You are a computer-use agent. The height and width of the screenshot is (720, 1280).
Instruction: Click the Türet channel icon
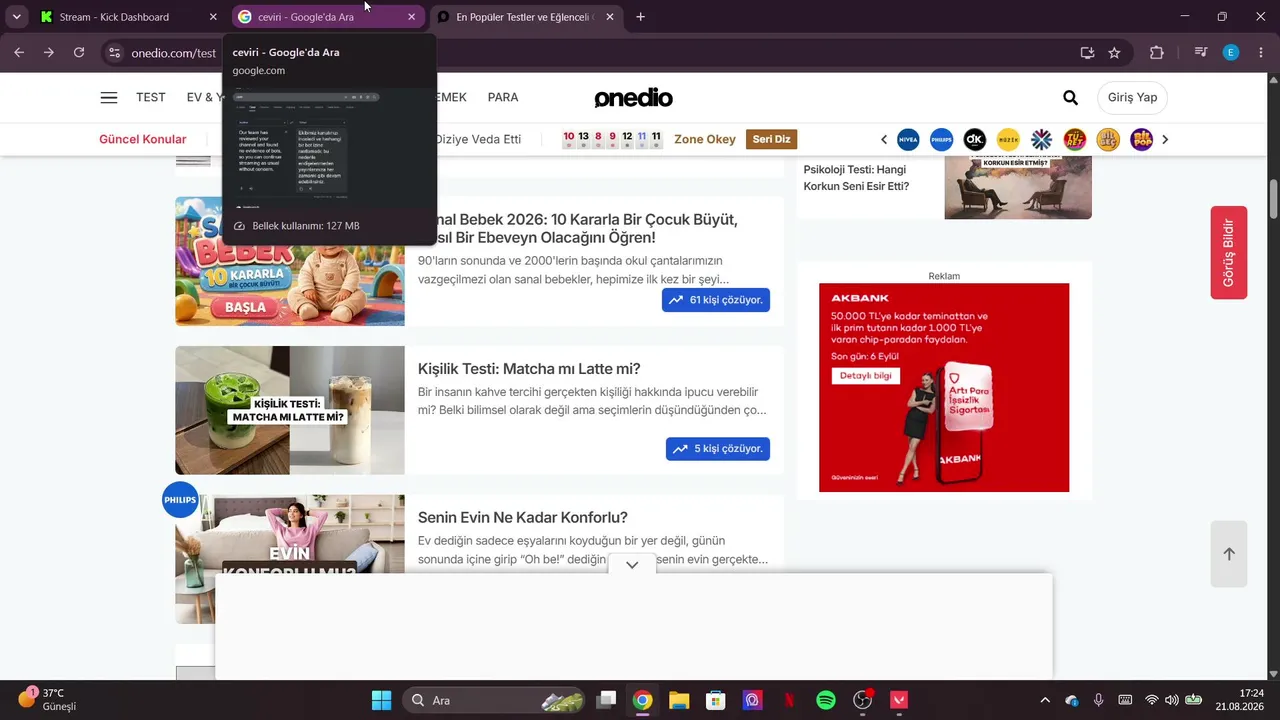coord(1075,139)
